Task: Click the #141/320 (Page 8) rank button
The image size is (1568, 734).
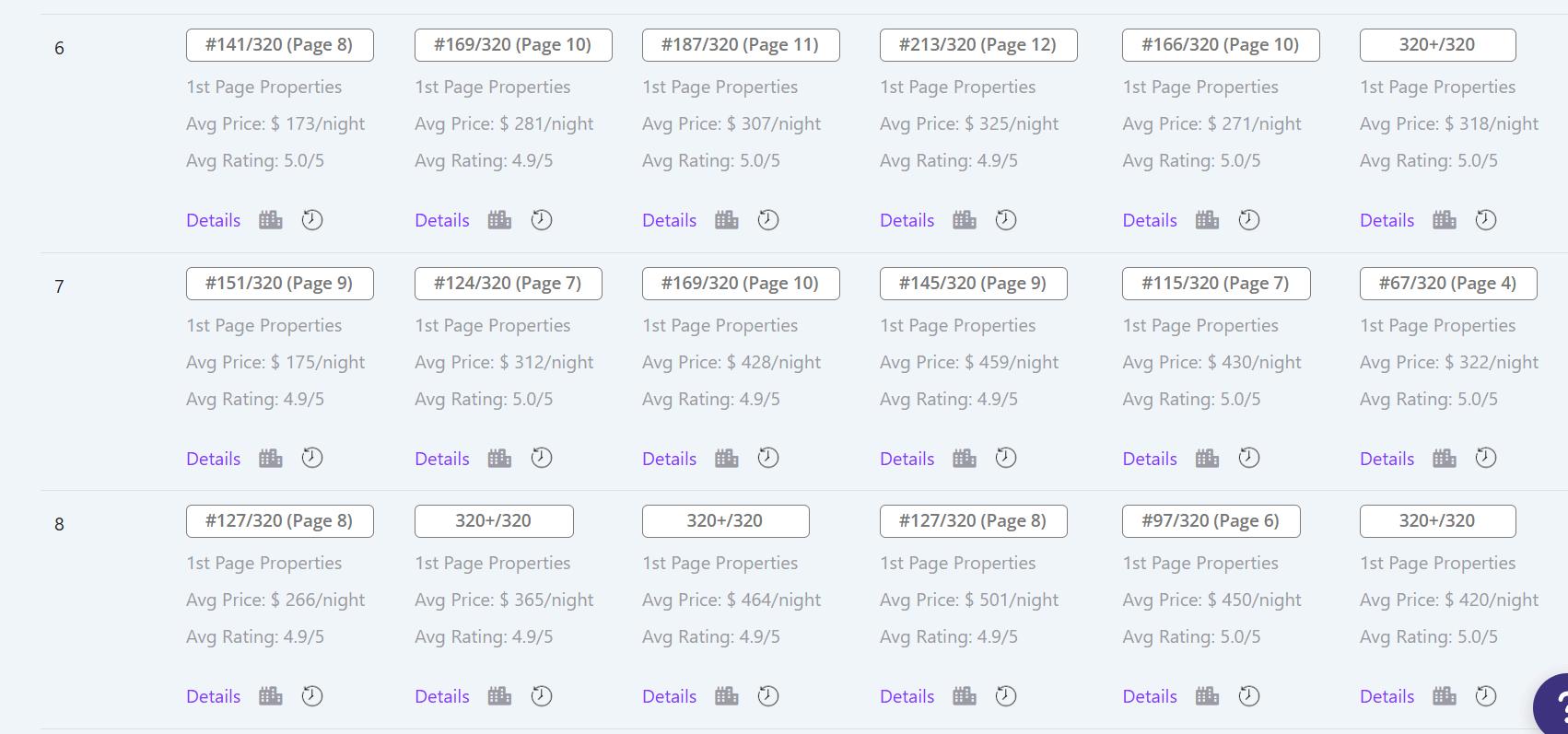Action: [x=280, y=45]
